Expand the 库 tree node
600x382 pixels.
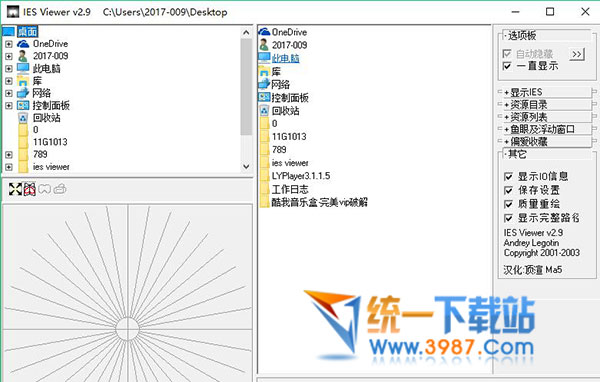coord(8,81)
